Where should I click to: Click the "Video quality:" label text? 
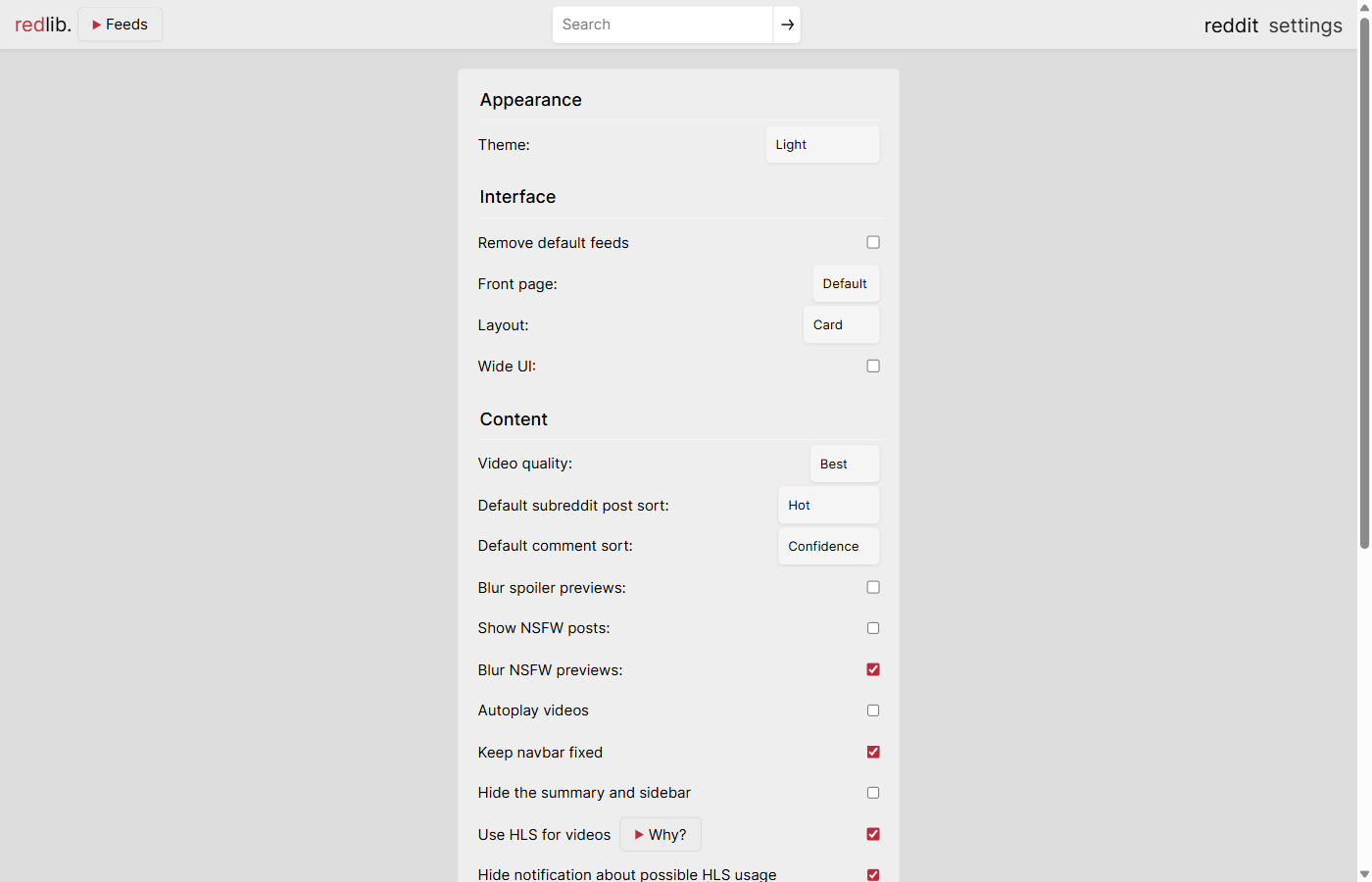[525, 464]
